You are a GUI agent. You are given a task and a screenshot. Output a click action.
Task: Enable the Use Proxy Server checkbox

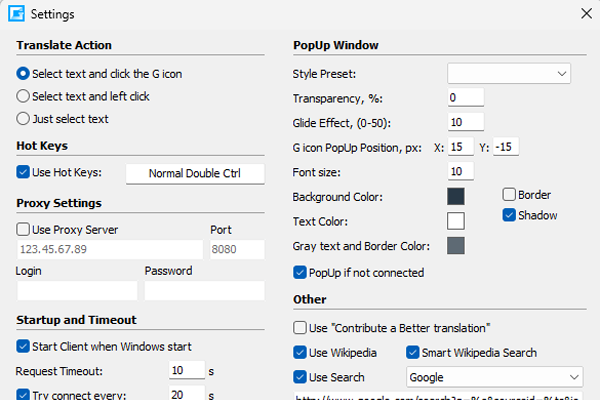click(x=24, y=230)
